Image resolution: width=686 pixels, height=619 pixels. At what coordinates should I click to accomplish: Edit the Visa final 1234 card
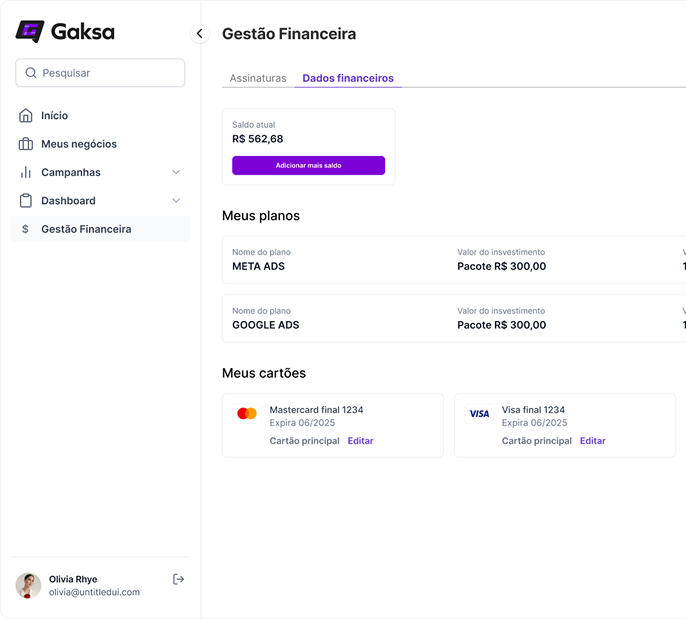point(592,441)
